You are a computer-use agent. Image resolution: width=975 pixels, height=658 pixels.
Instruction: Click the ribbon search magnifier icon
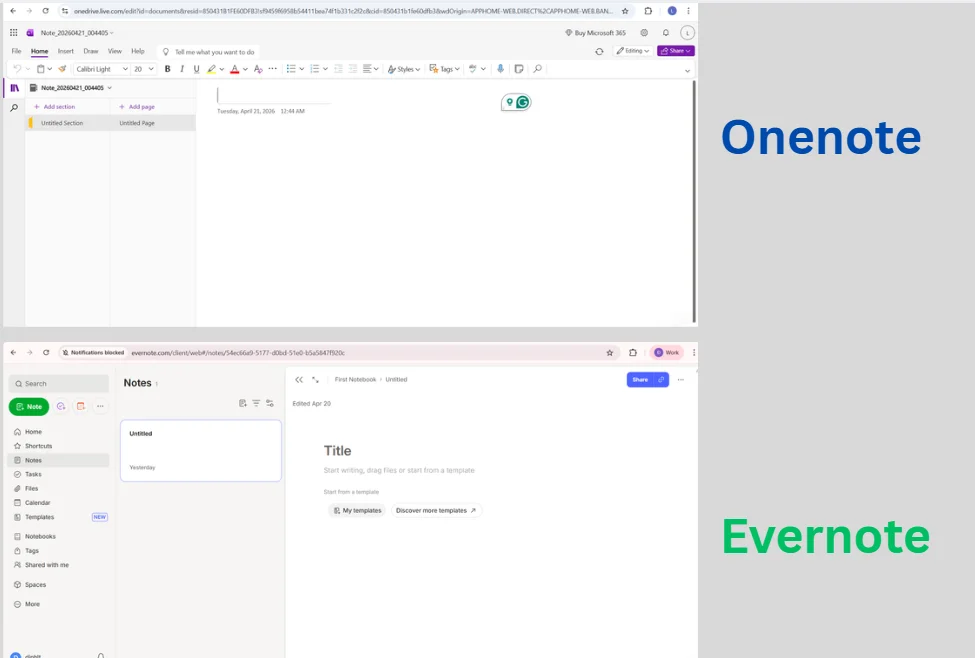coord(538,69)
